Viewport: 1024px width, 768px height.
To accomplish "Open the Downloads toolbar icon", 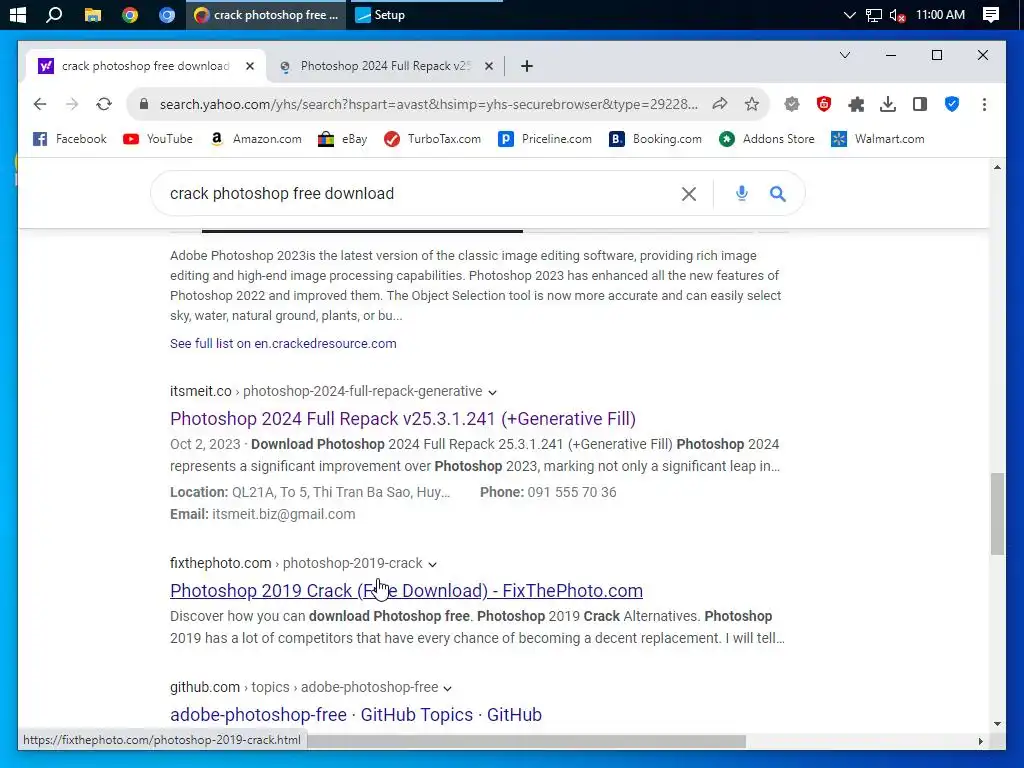I will point(888,104).
